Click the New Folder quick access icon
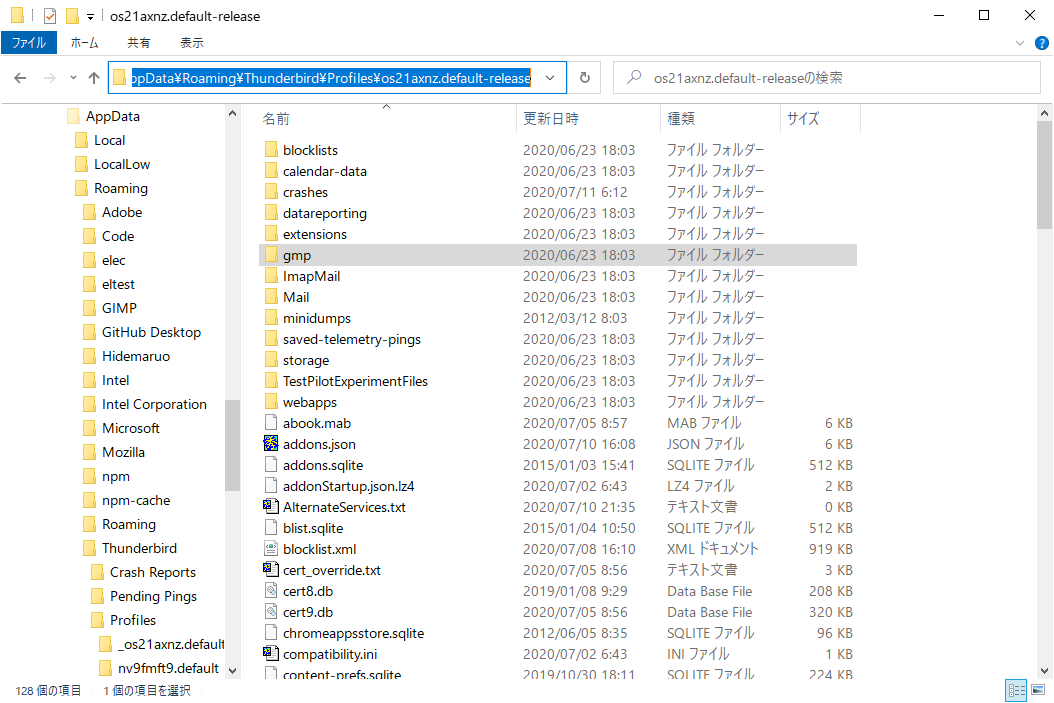1054x703 pixels. pyautogui.click(x=72, y=15)
